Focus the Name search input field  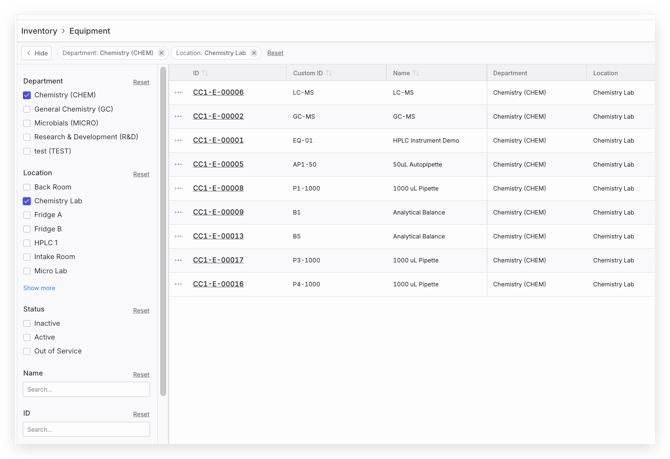tap(86, 389)
